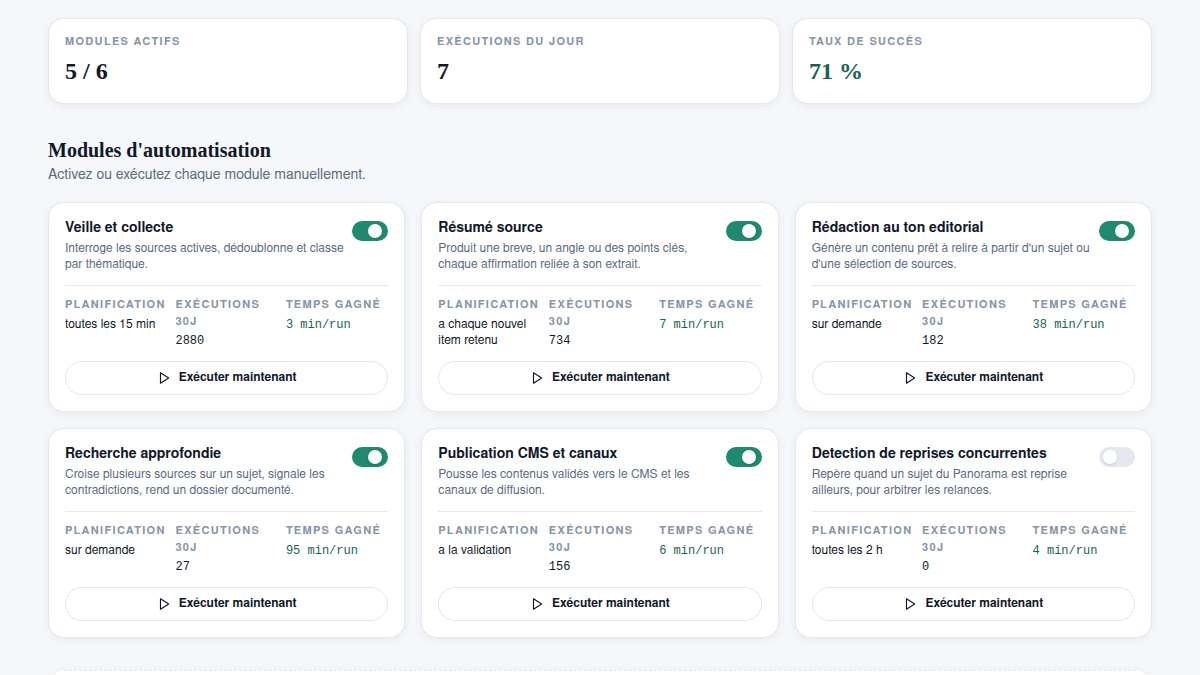Viewport: 1200px width, 675px height.
Task: Click the 'toutes les 2 h' planification value
Action: click(847, 549)
